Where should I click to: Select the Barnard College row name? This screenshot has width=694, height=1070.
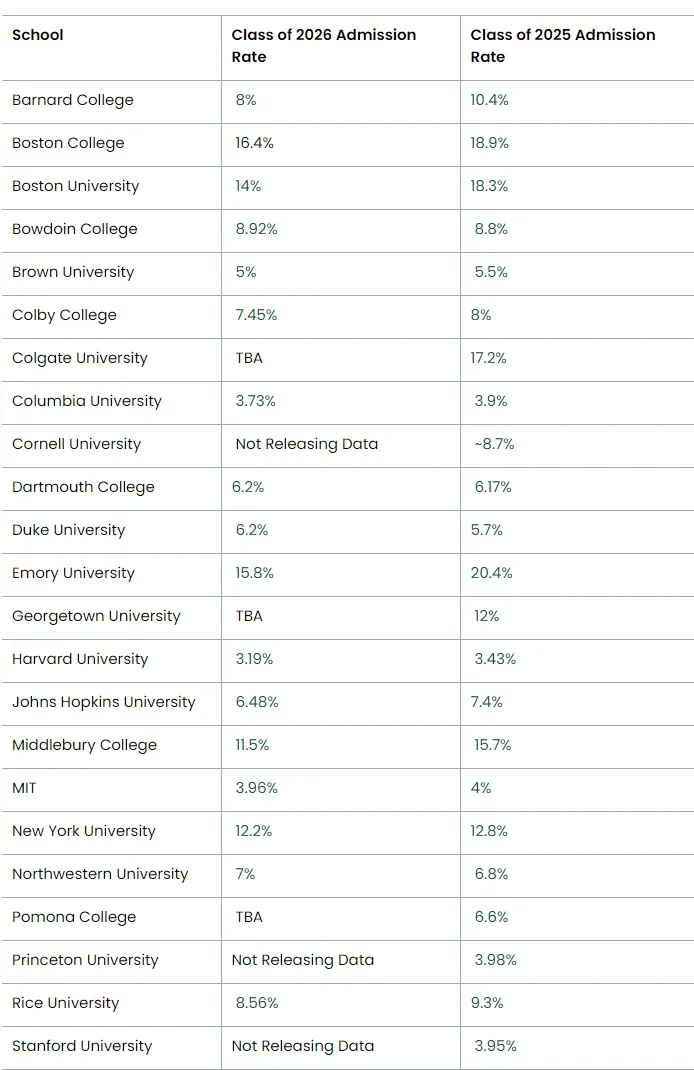tap(73, 100)
